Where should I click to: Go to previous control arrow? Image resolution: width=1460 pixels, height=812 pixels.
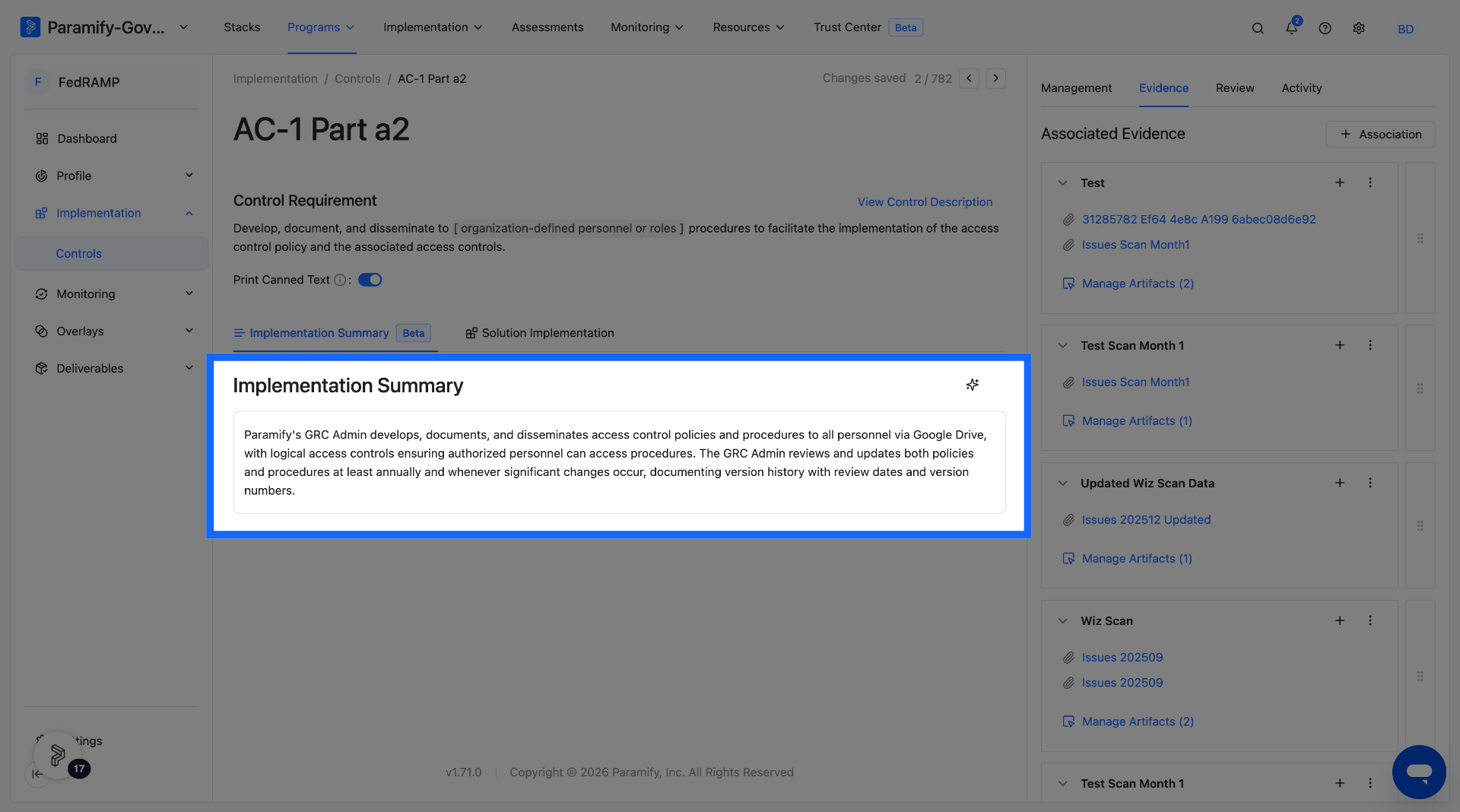[969, 78]
